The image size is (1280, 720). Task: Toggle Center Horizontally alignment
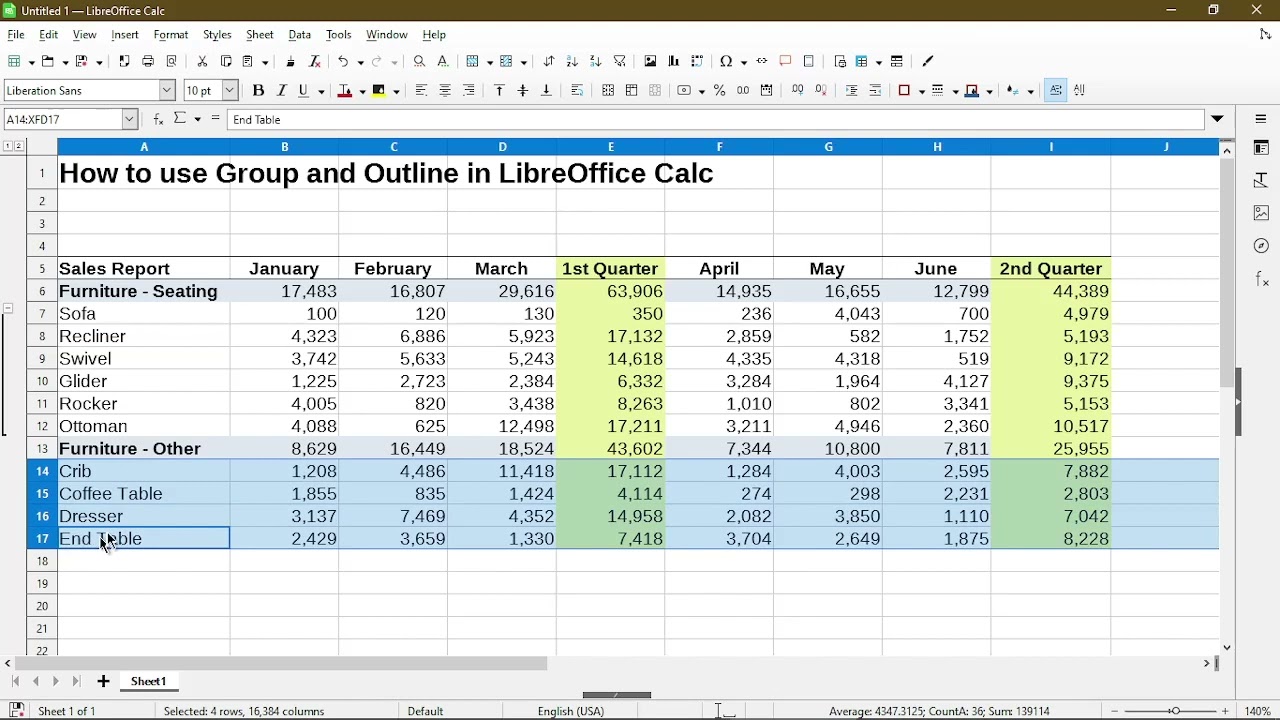445,91
